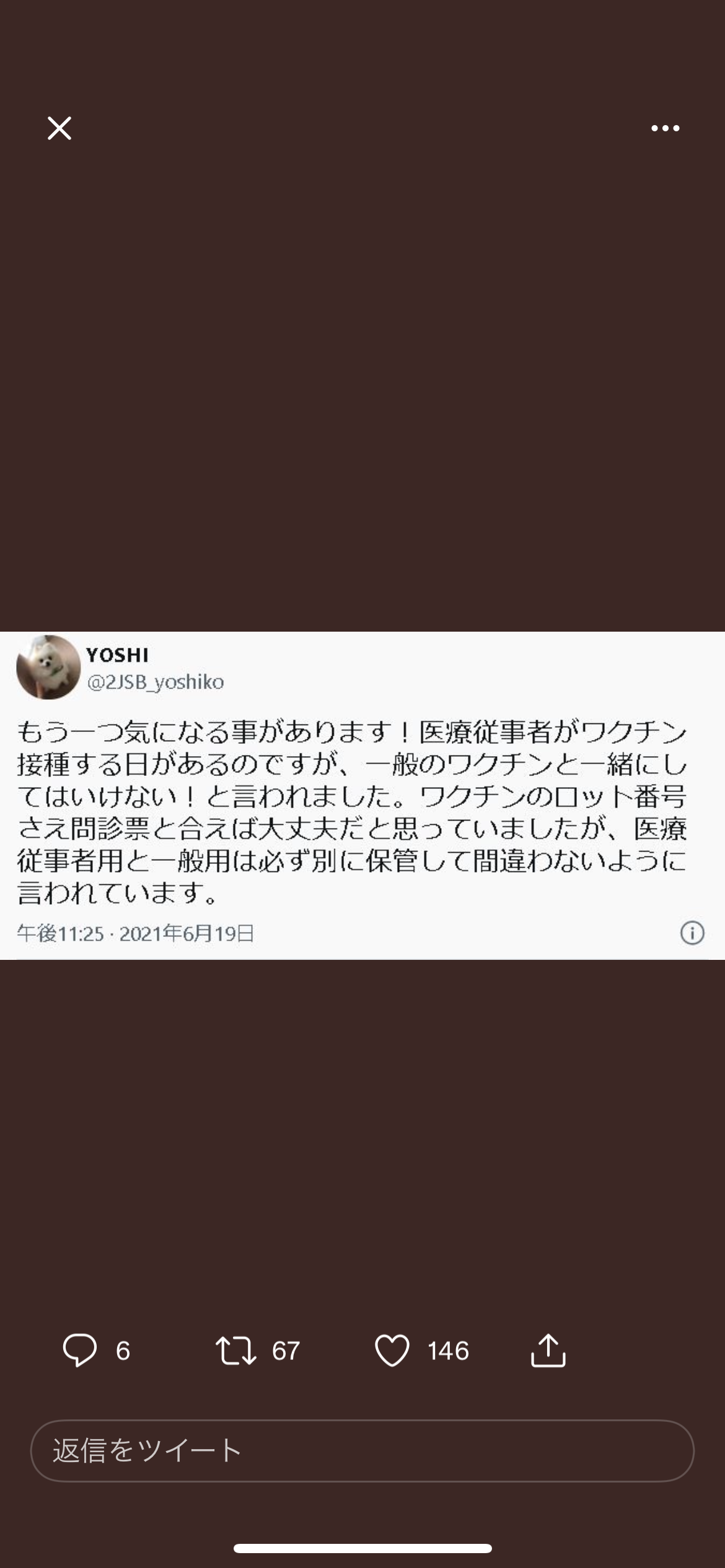The image size is (725, 1568).
Task: Tap the like count 146
Action: [x=448, y=1351]
